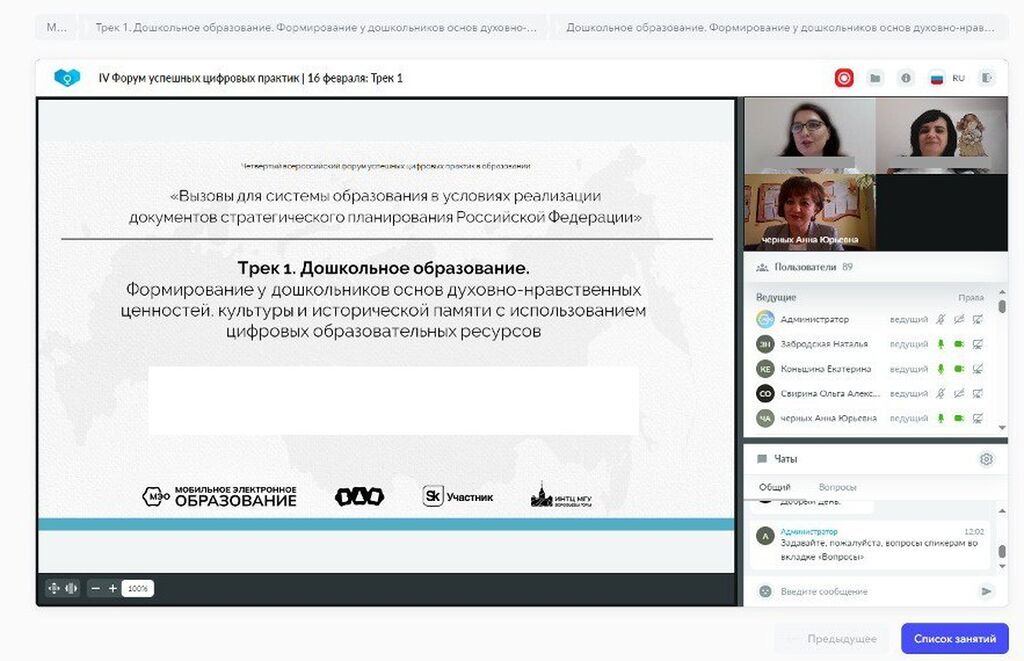1024x661 pixels.
Task: Toggle Администратор's muted microphone
Action: point(940,319)
